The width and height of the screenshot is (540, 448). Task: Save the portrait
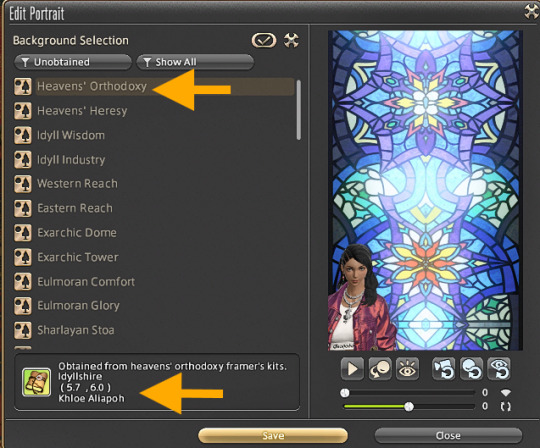pos(273,436)
